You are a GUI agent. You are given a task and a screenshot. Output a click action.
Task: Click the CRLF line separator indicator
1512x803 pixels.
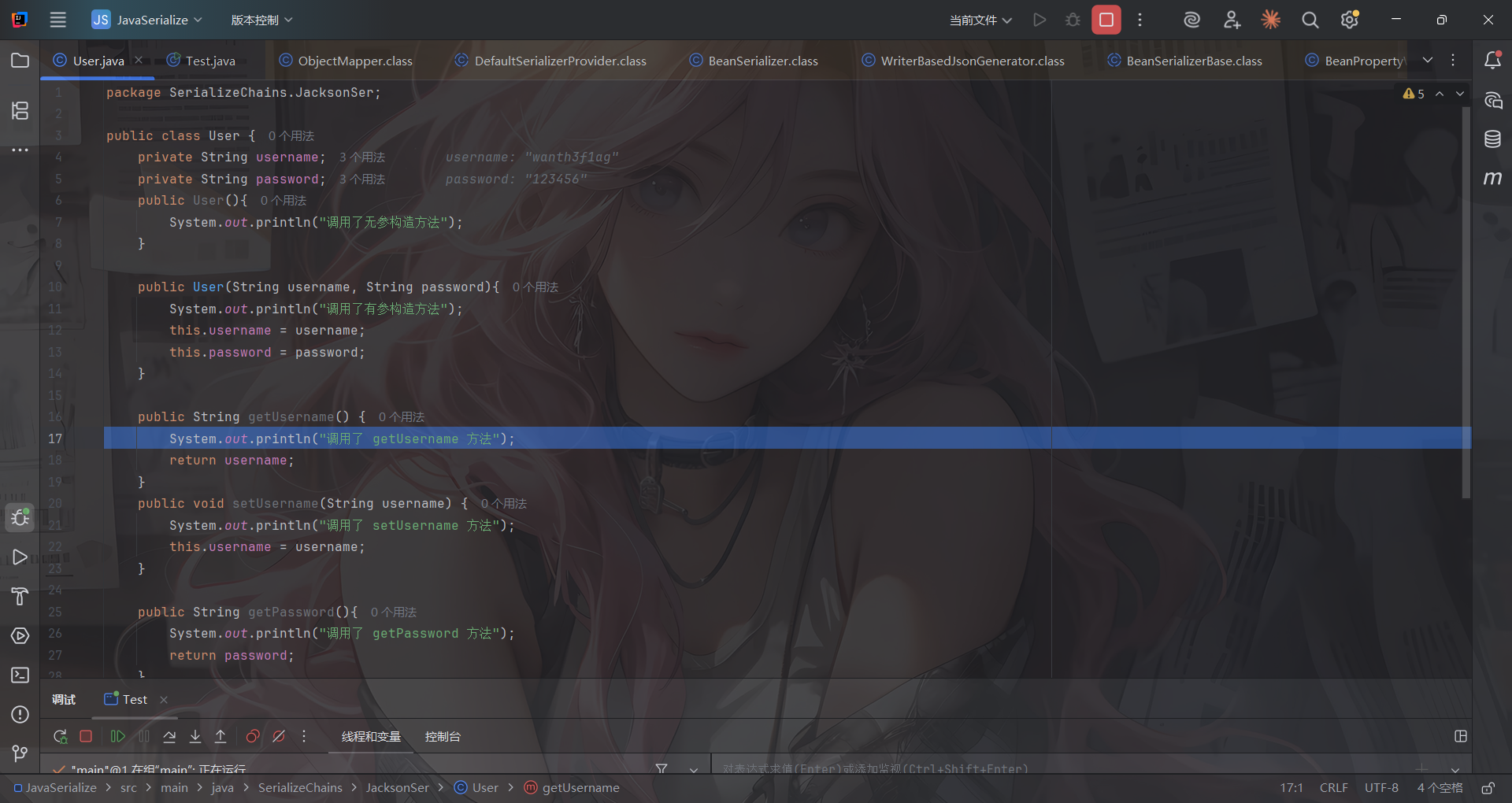pos(1333,787)
